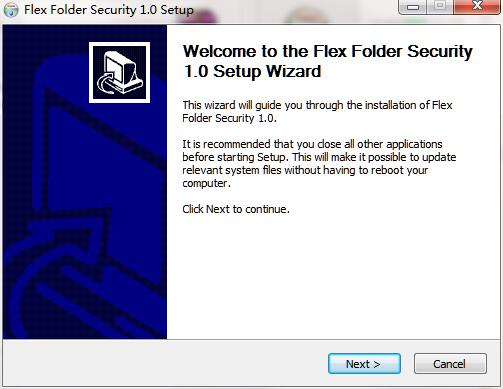503x389 pixels.
Task: Select the paragraph starting This wizard will guide you
Action: (x=317, y=112)
